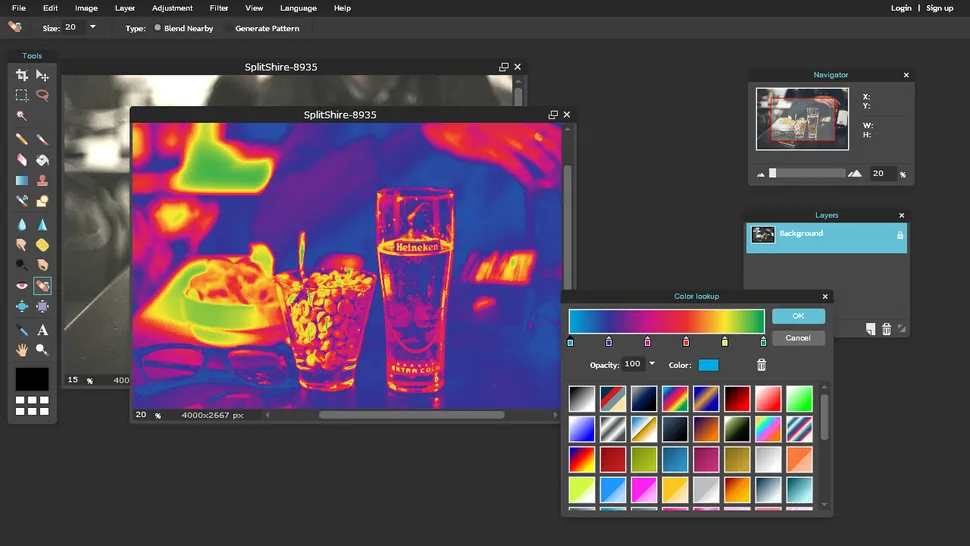Activate the Type text tool
970x546 pixels.
pos(42,330)
